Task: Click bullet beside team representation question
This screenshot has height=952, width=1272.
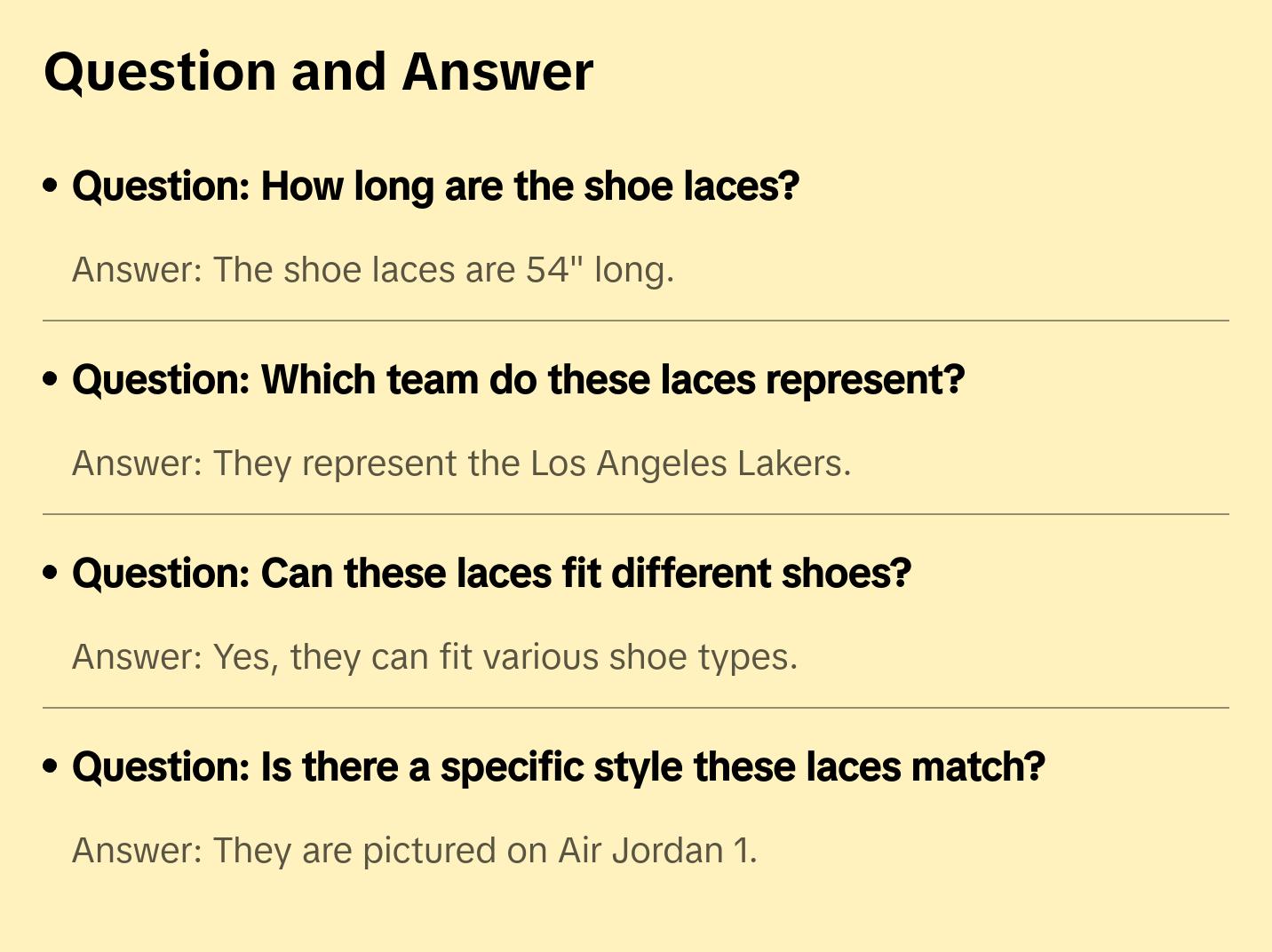Action: point(51,380)
